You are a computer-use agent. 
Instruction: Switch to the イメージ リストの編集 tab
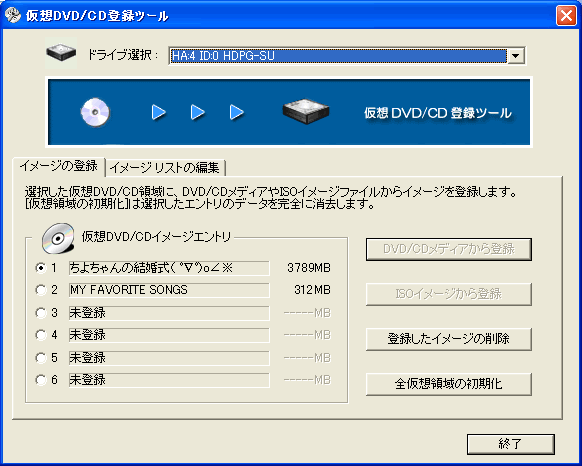[x=165, y=168]
